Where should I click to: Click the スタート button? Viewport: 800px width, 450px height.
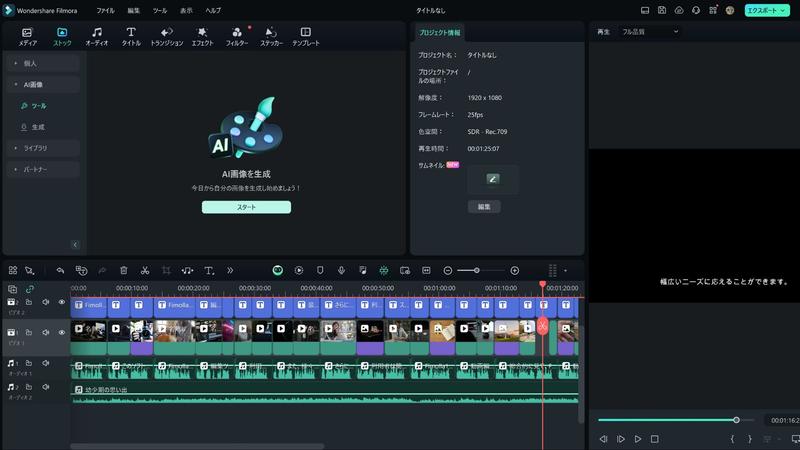point(246,207)
